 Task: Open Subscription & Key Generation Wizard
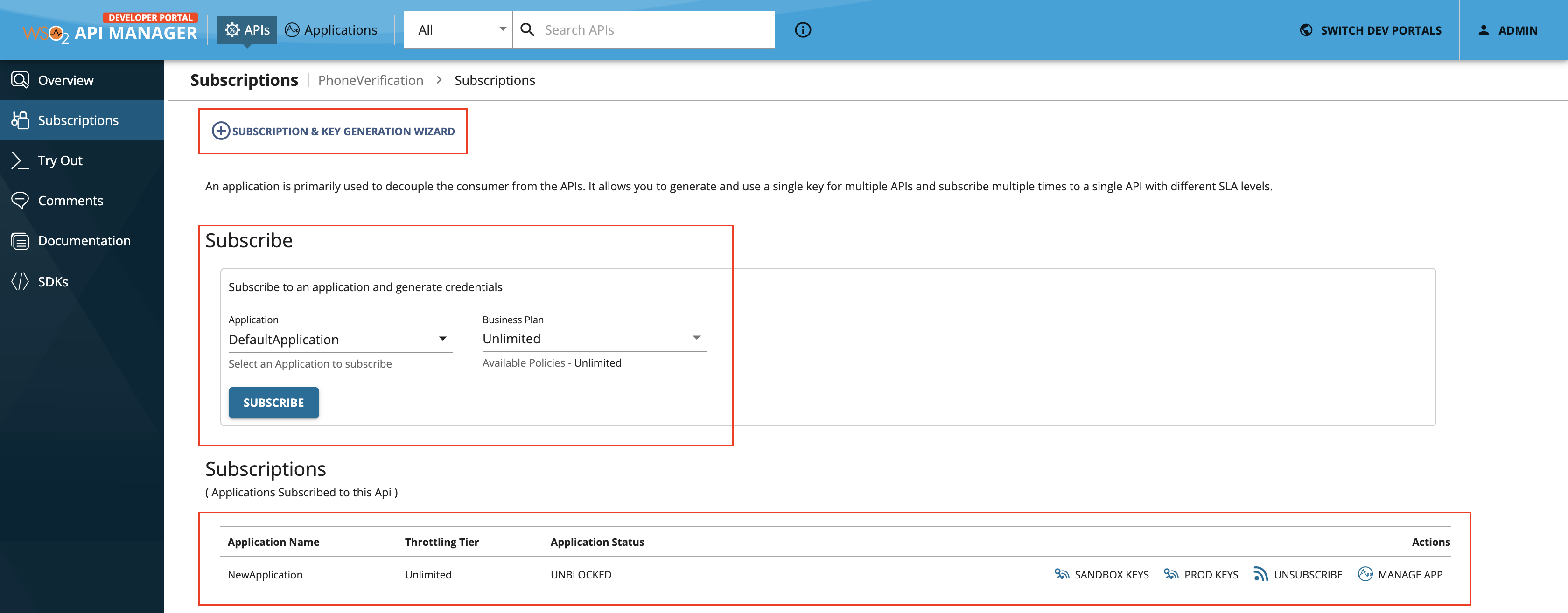333,131
